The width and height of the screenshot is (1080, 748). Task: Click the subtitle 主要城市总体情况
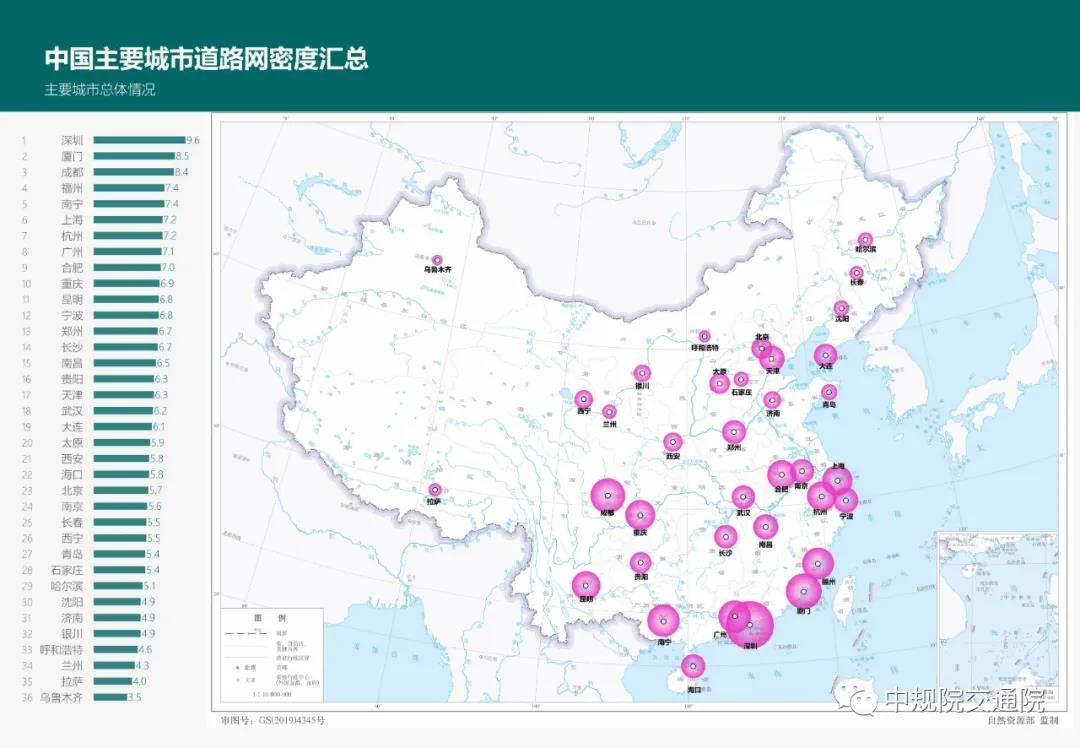point(100,89)
